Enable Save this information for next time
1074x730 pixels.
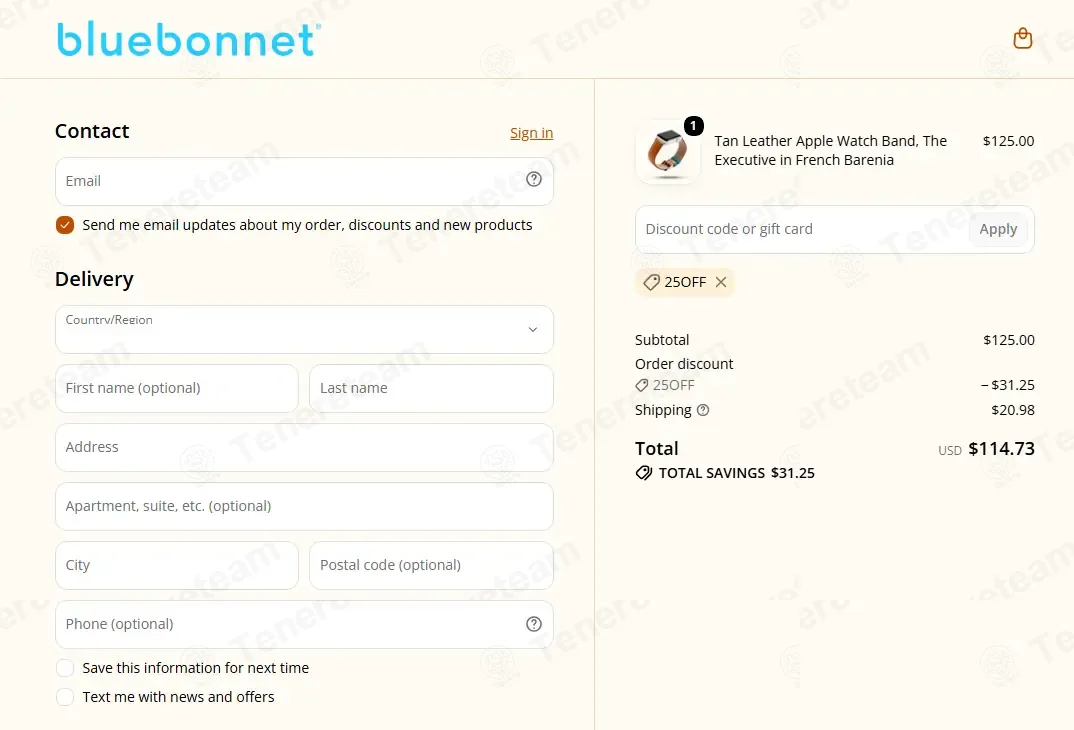coord(65,668)
